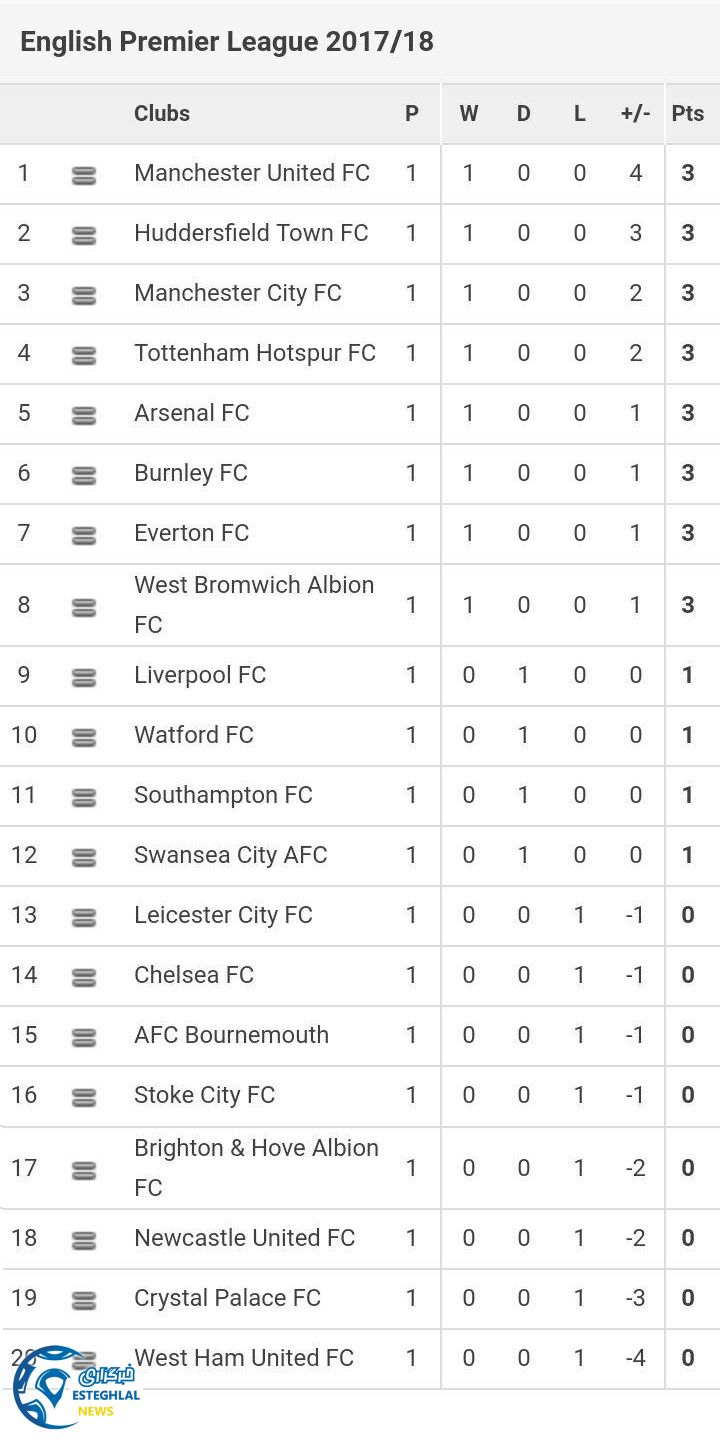The image size is (720, 1451).
Task: Sort by the Pts column header
Action: click(x=688, y=113)
